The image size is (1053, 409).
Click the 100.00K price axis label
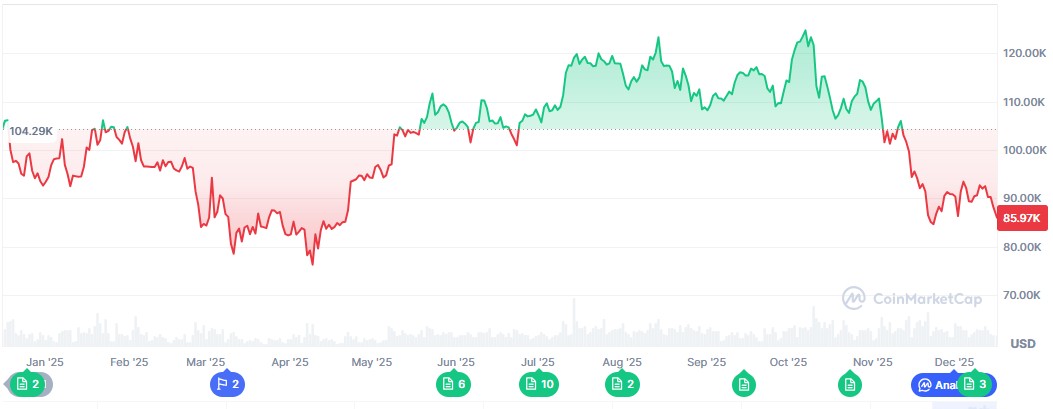pyautogui.click(x=1023, y=150)
